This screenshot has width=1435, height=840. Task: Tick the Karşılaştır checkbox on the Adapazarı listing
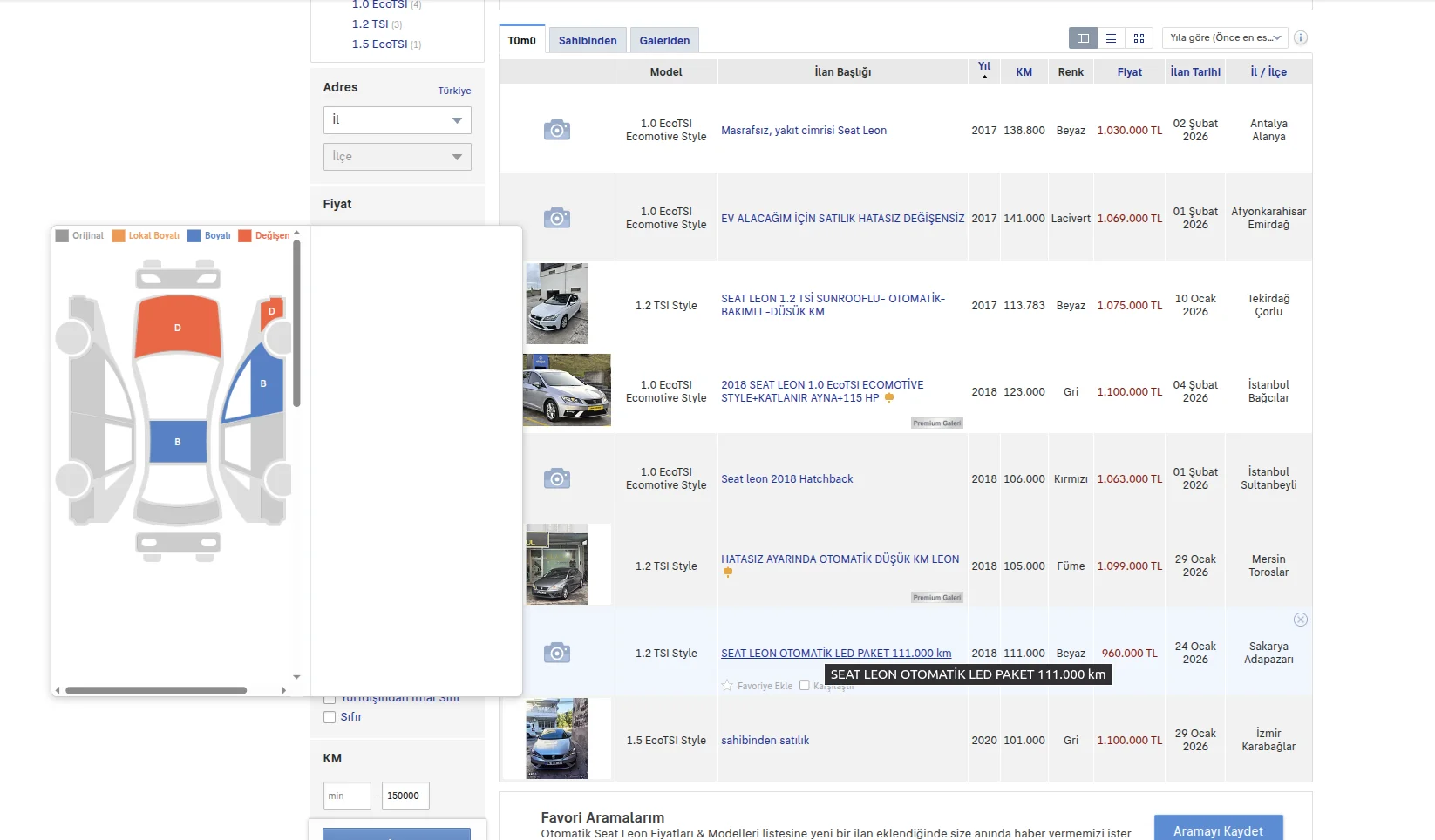[x=805, y=686]
